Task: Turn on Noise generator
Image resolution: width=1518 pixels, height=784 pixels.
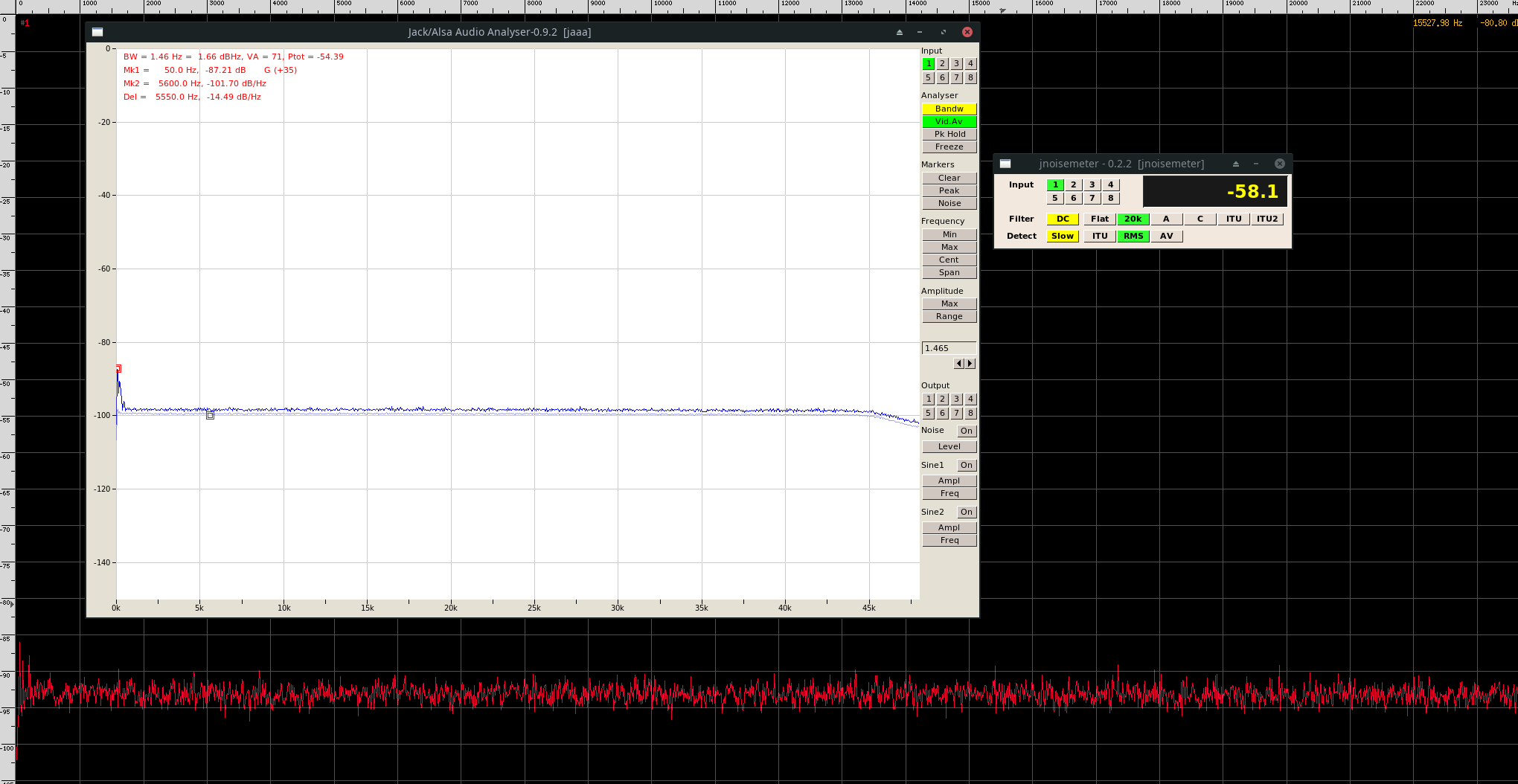Action: [x=966, y=431]
